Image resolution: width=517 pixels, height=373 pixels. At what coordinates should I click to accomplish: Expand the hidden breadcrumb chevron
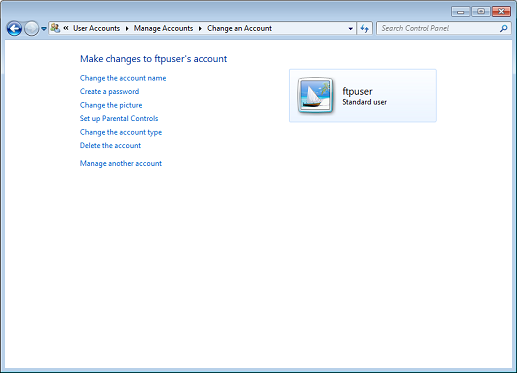click(x=66, y=28)
